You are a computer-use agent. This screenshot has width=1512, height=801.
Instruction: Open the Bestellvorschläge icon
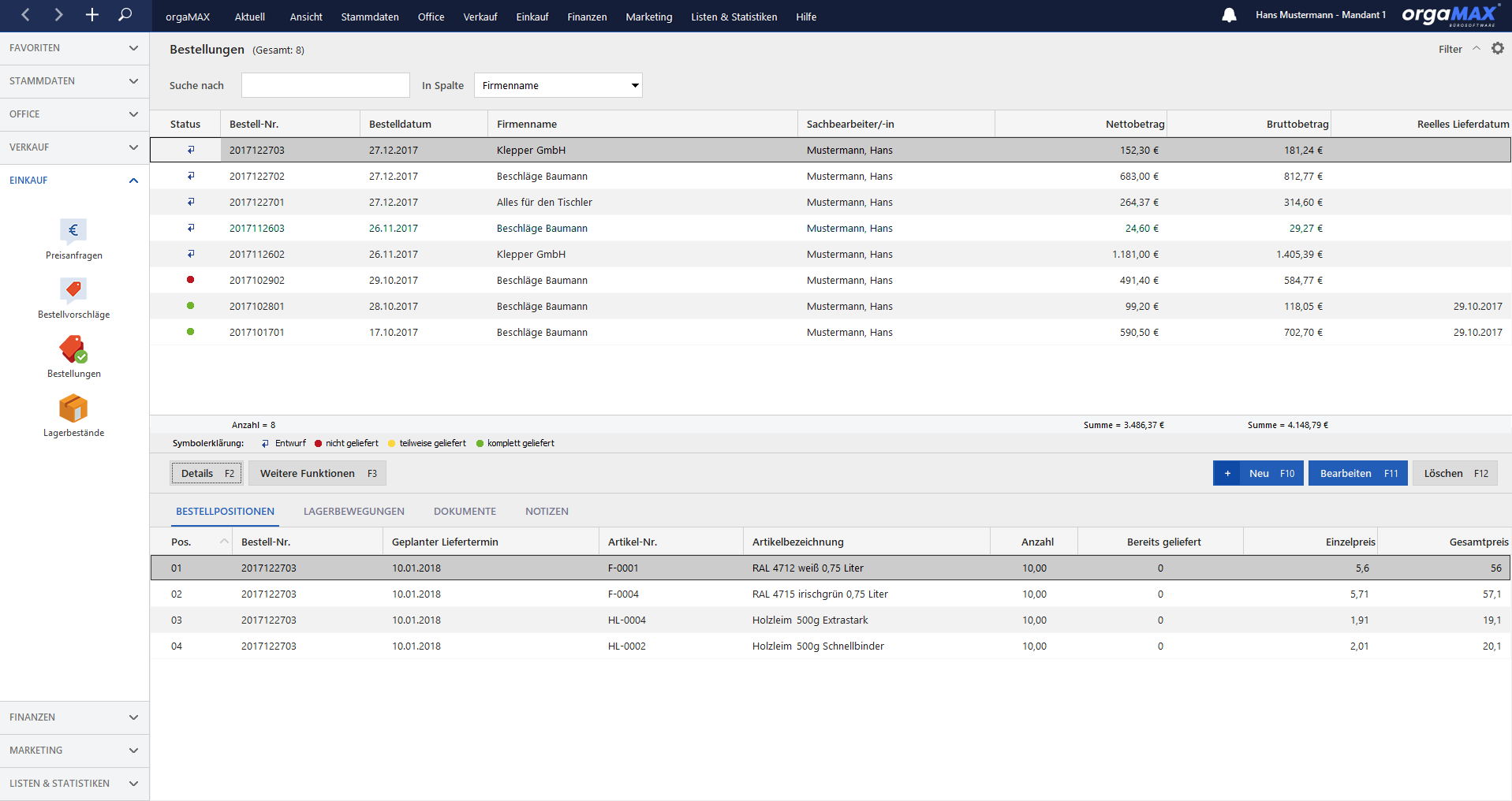click(73, 298)
